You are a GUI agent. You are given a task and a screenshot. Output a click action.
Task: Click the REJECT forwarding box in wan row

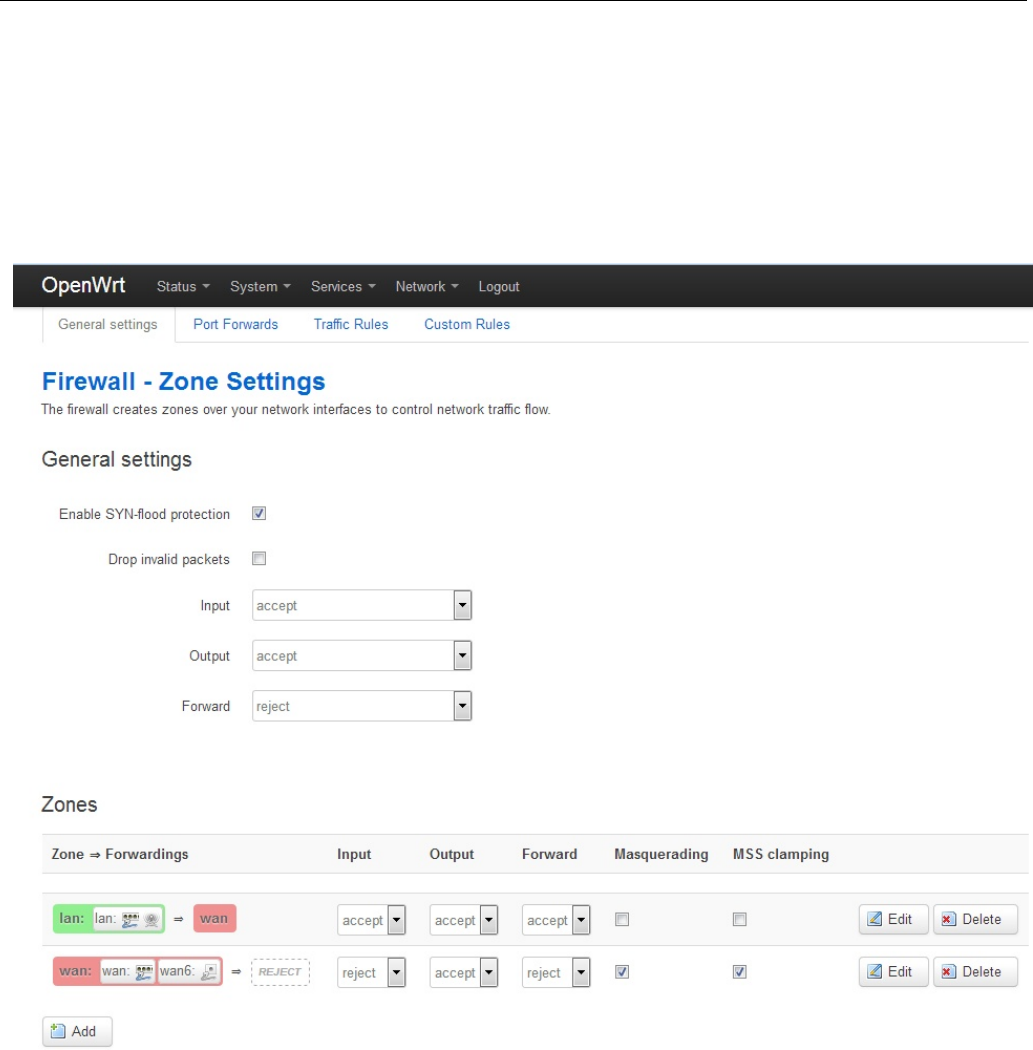tap(280, 972)
